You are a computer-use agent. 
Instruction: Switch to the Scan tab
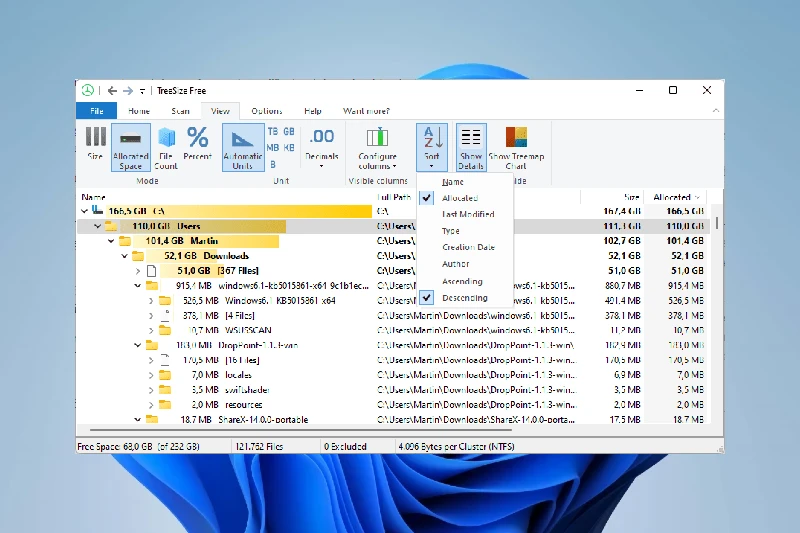(x=180, y=111)
